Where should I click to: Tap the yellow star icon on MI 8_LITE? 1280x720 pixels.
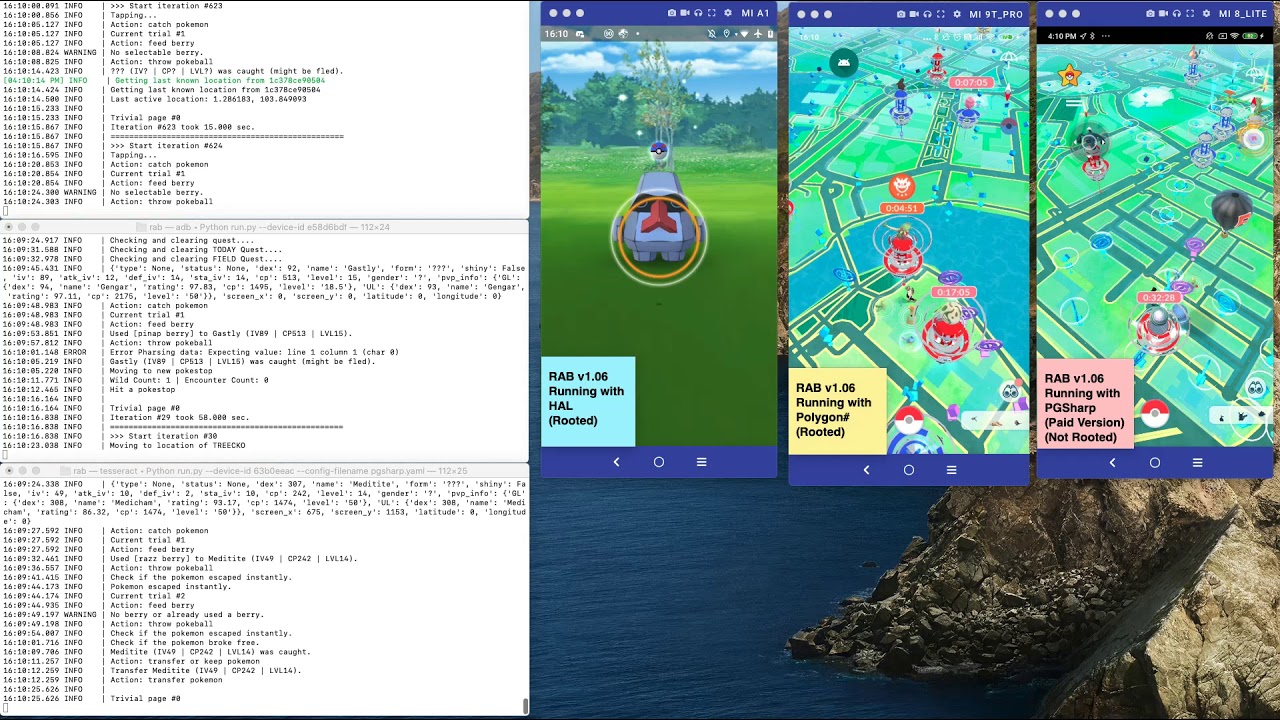[1069, 75]
